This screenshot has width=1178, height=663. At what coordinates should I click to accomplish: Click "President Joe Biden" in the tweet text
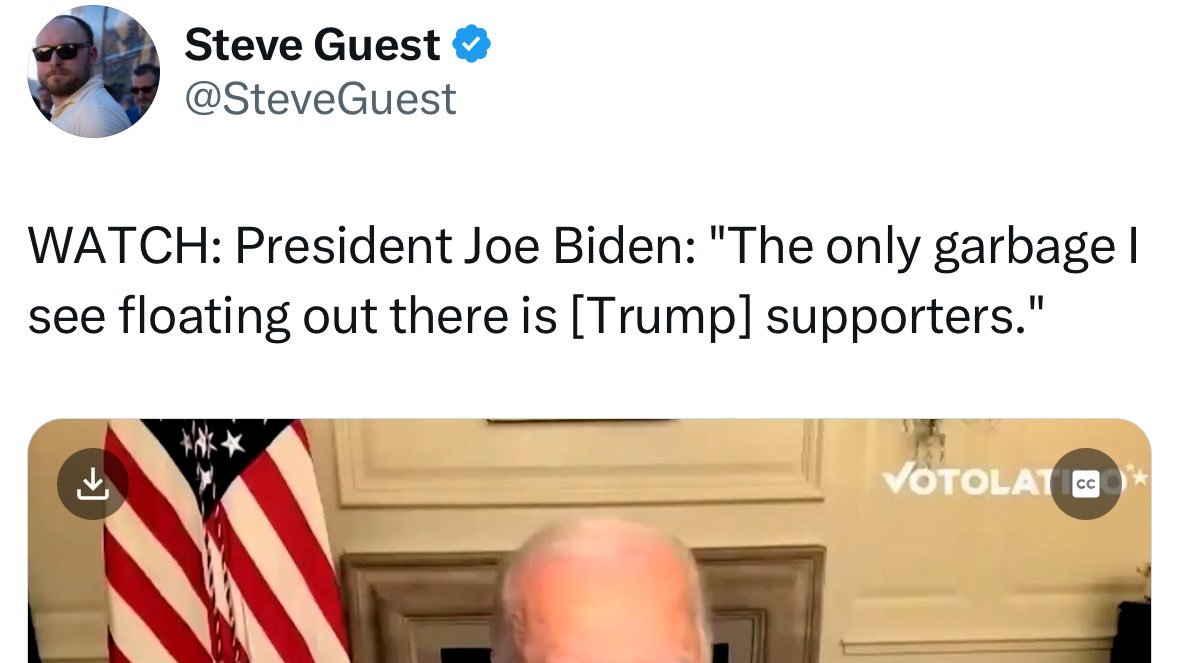pos(466,246)
